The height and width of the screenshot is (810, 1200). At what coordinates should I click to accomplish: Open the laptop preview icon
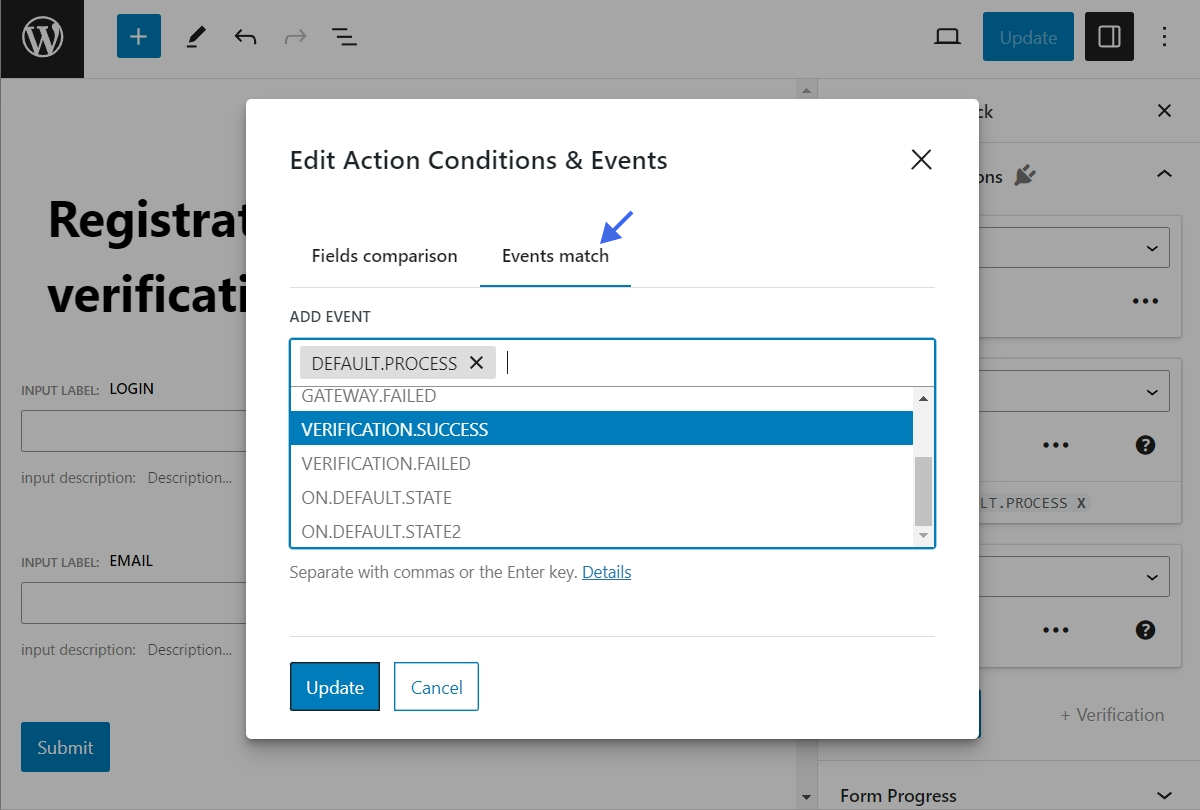(x=947, y=37)
